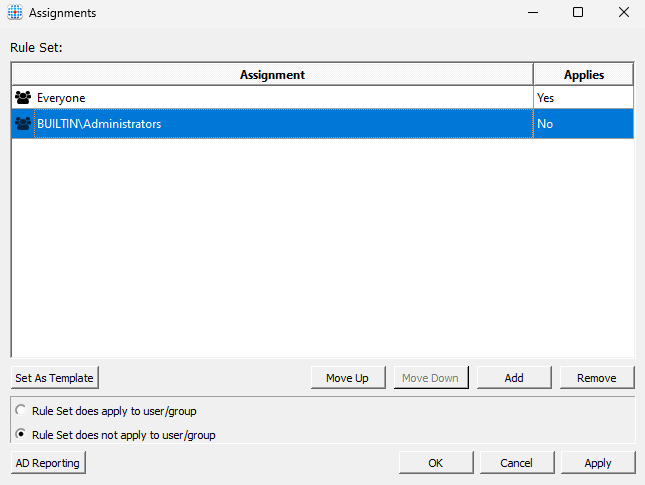The image size is (645, 485).
Task: Confirm with the OK button
Action: click(435, 463)
